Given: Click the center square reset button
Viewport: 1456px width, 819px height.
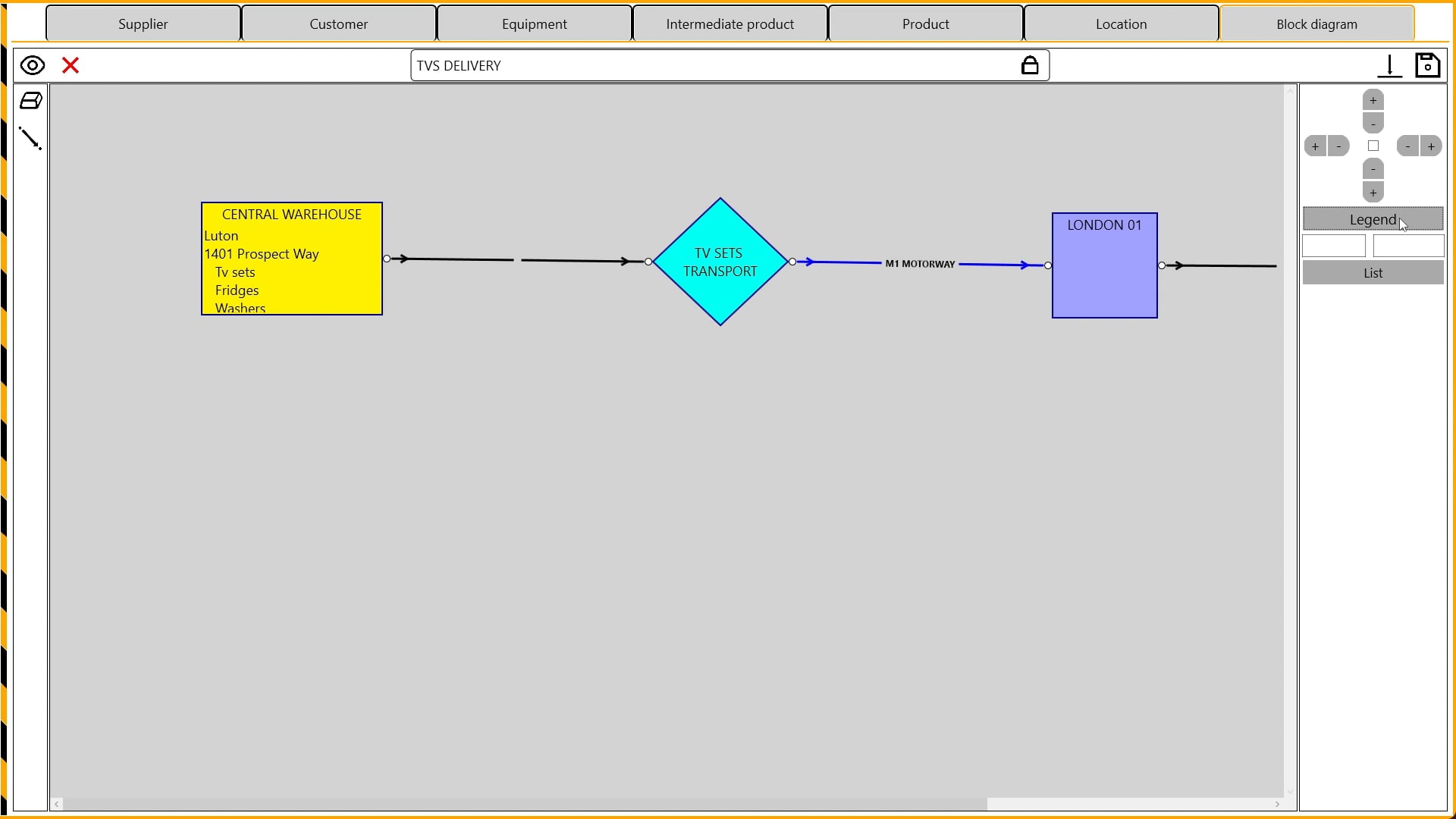Looking at the screenshot, I should point(1373,146).
